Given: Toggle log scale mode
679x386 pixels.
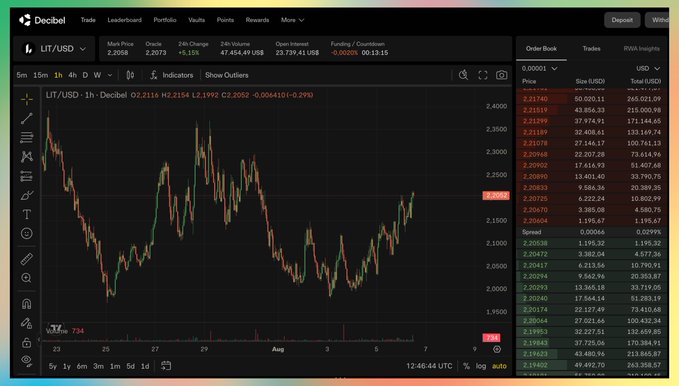Looking at the screenshot, I should tap(481, 366).
